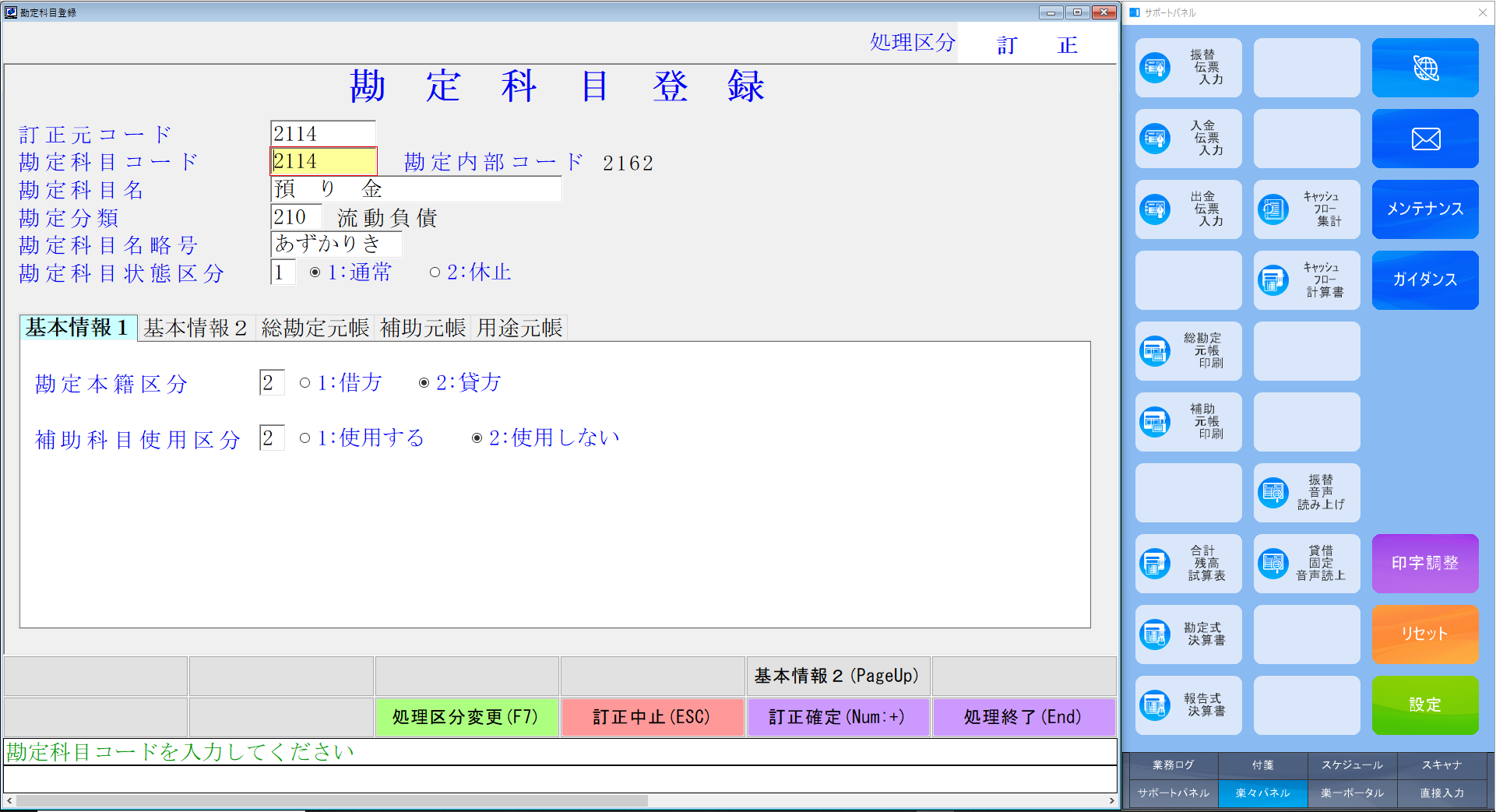Select 2:貸方 radio button
Viewport: 1496px width, 812px height.
pyautogui.click(x=424, y=383)
